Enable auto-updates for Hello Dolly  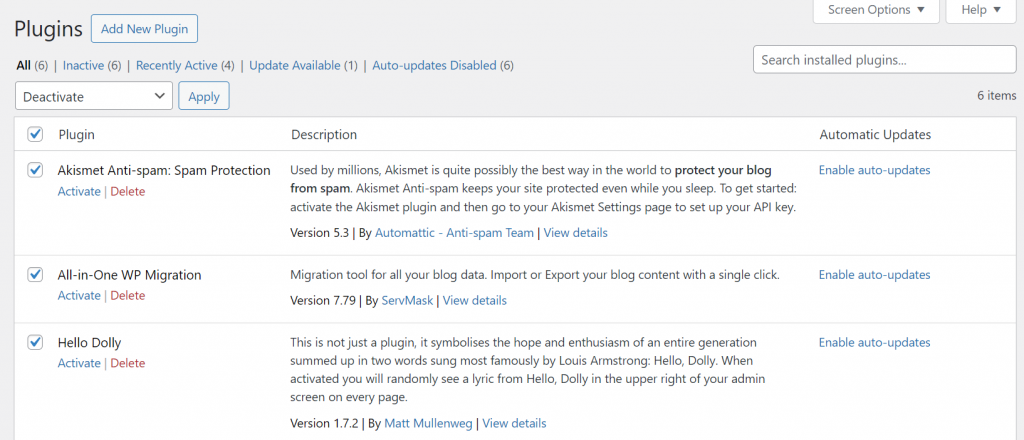pyautogui.click(x=874, y=342)
